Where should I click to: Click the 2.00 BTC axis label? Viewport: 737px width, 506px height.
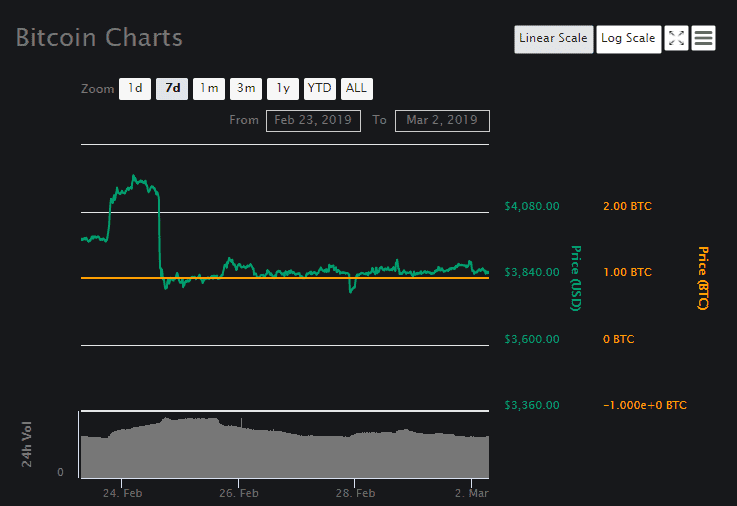point(627,206)
